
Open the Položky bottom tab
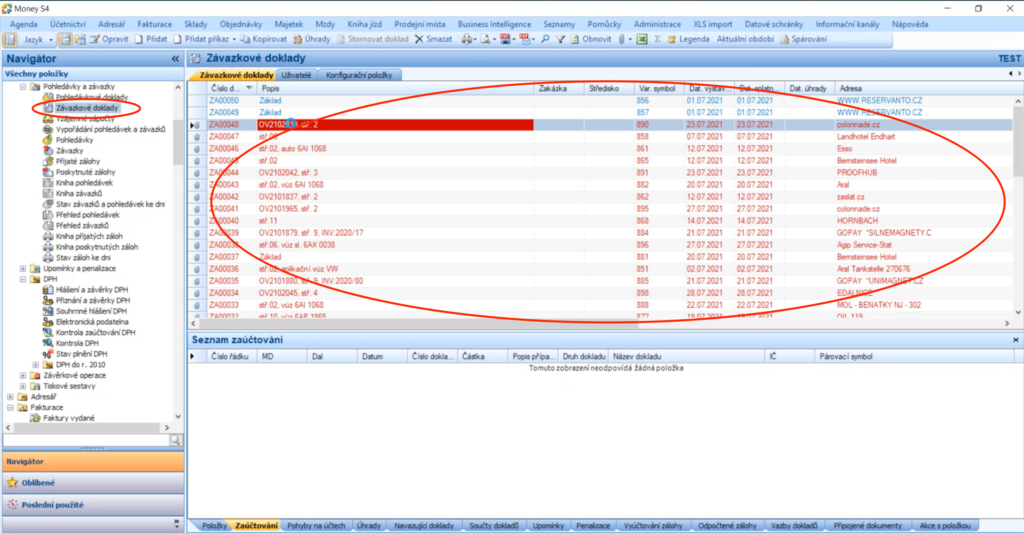pyautogui.click(x=214, y=525)
